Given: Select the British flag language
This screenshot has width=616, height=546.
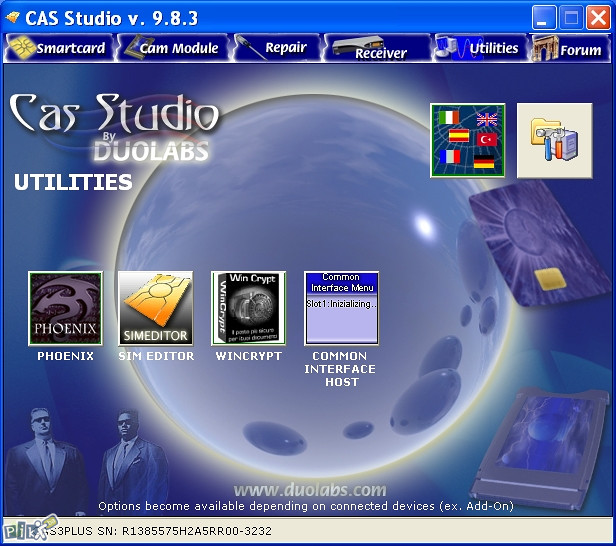Looking at the screenshot, I should click(x=487, y=119).
